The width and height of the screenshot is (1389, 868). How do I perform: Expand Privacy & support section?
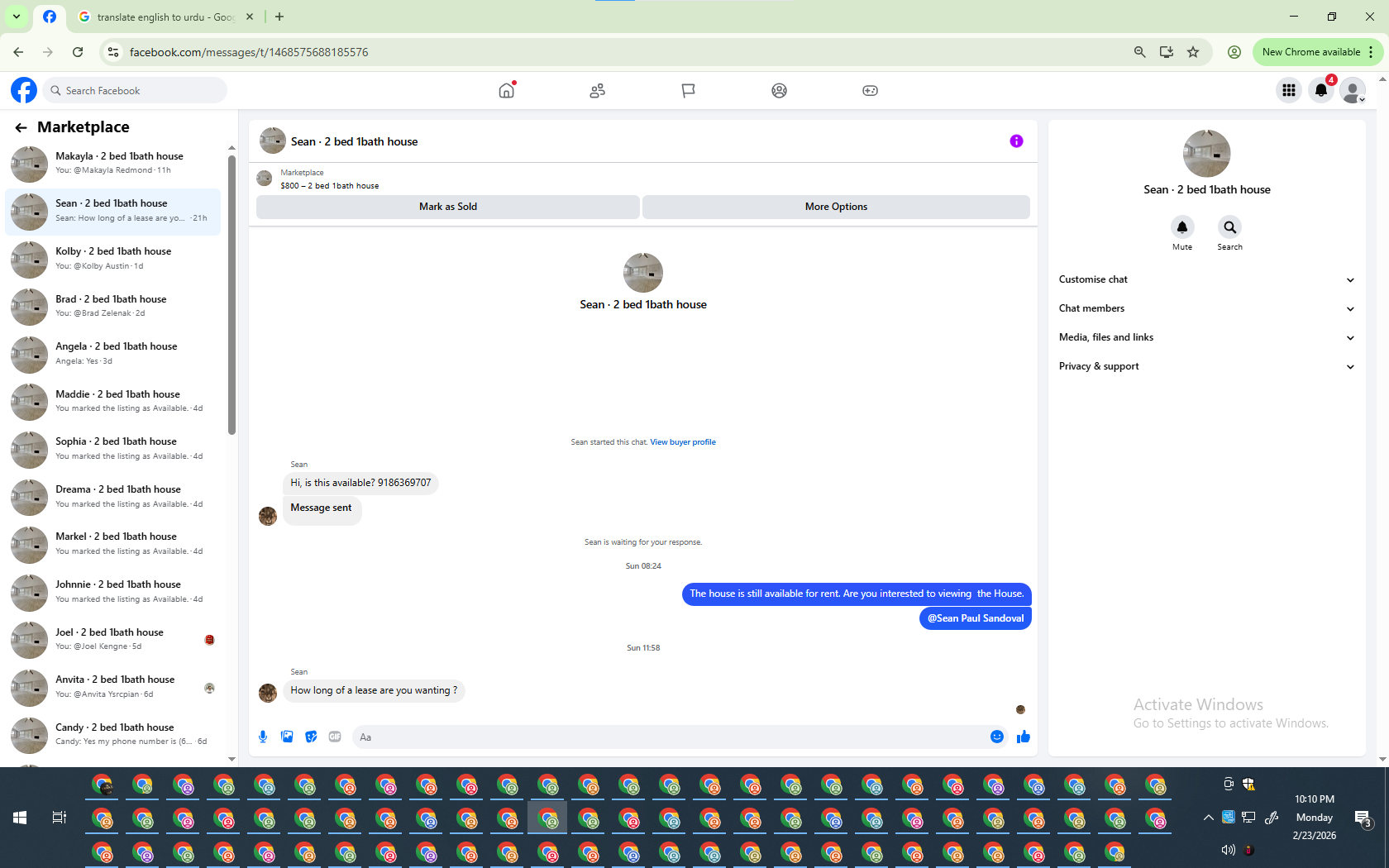[x=1206, y=366]
